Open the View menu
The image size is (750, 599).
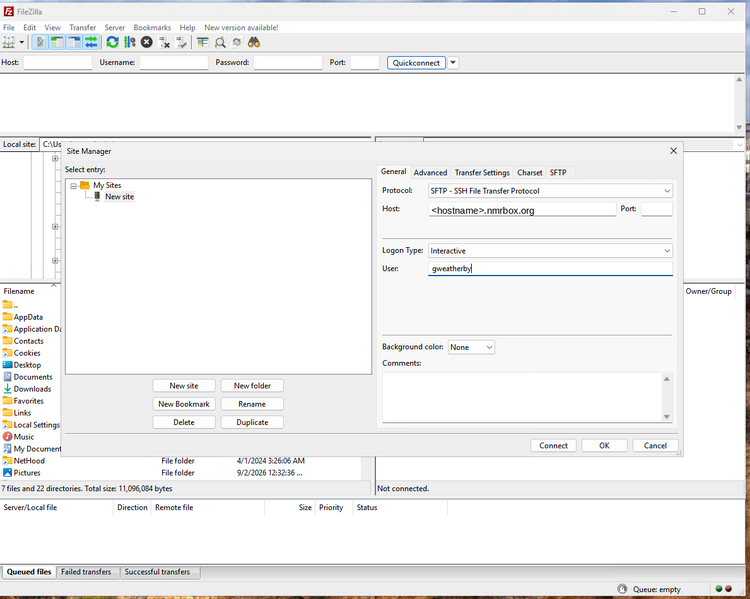click(x=53, y=27)
